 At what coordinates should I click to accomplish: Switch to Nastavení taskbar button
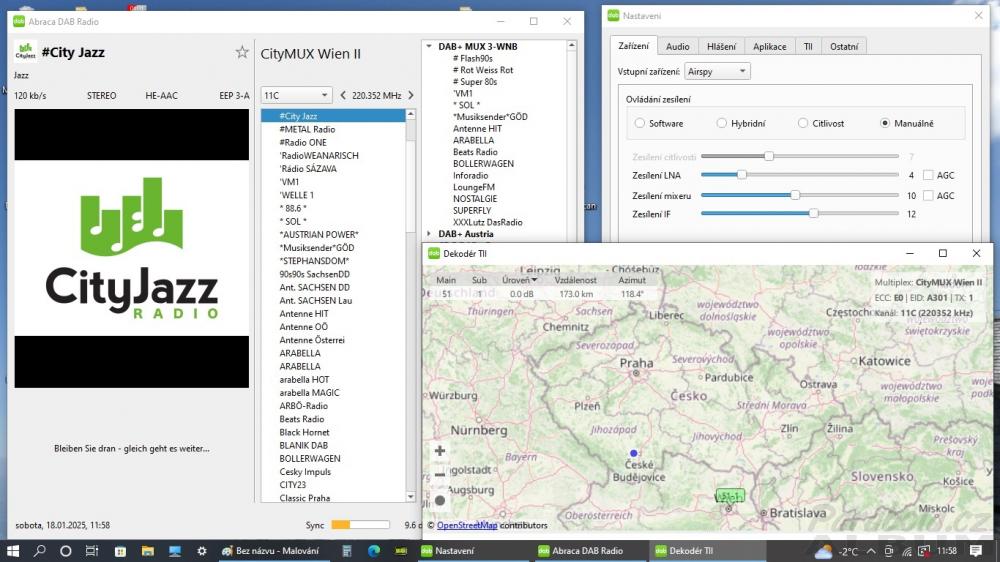[473, 551]
